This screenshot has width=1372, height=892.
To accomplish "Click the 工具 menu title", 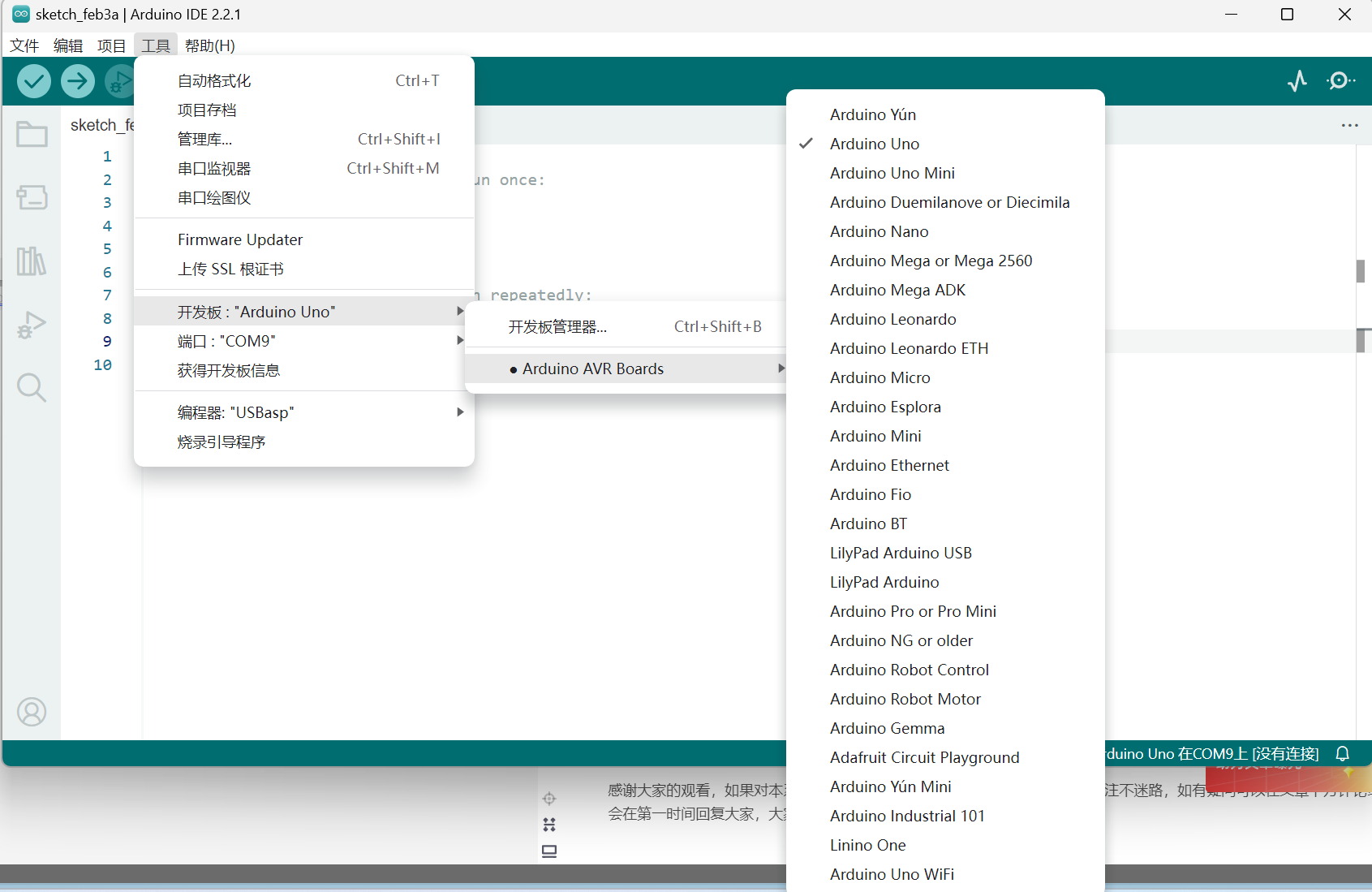I will [x=156, y=45].
